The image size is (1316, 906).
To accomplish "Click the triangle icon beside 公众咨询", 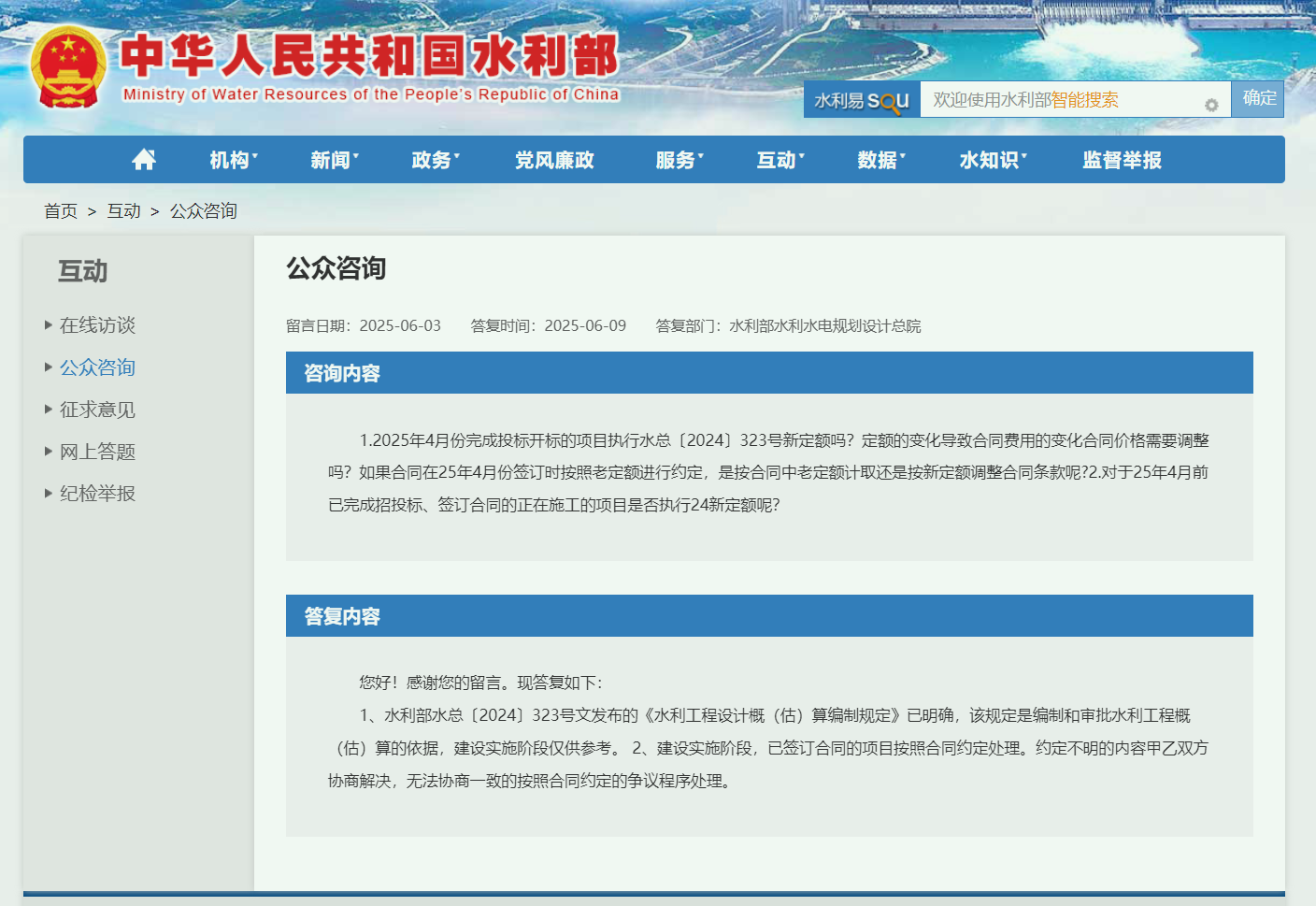I will (x=48, y=367).
